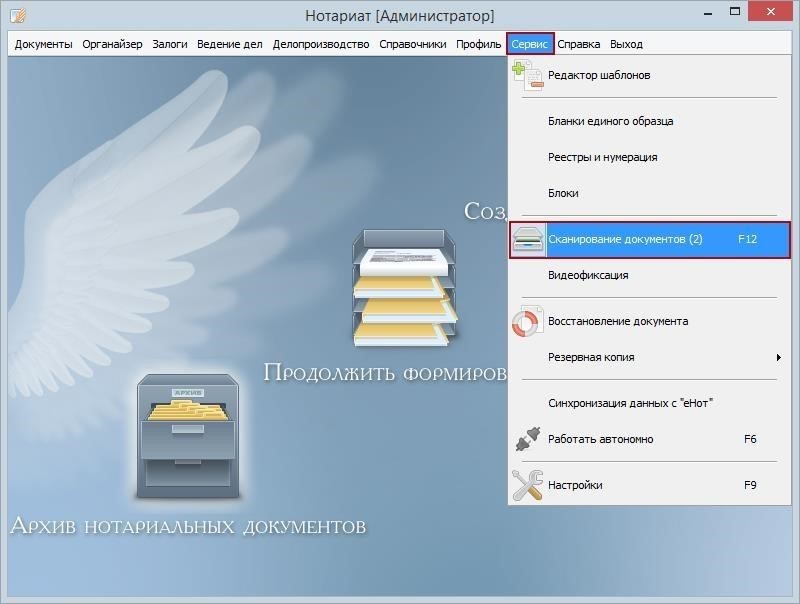The height and width of the screenshot is (604, 800).
Task: Open Продолжить формирование link text
Action: click(x=385, y=372)
